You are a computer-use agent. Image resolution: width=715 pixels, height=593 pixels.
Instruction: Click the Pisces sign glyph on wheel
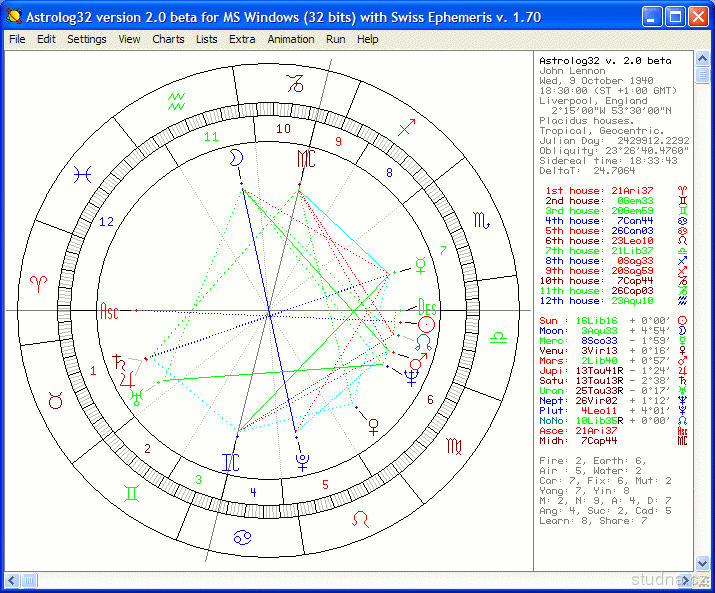pyautogui.click(x=83, y=174)
